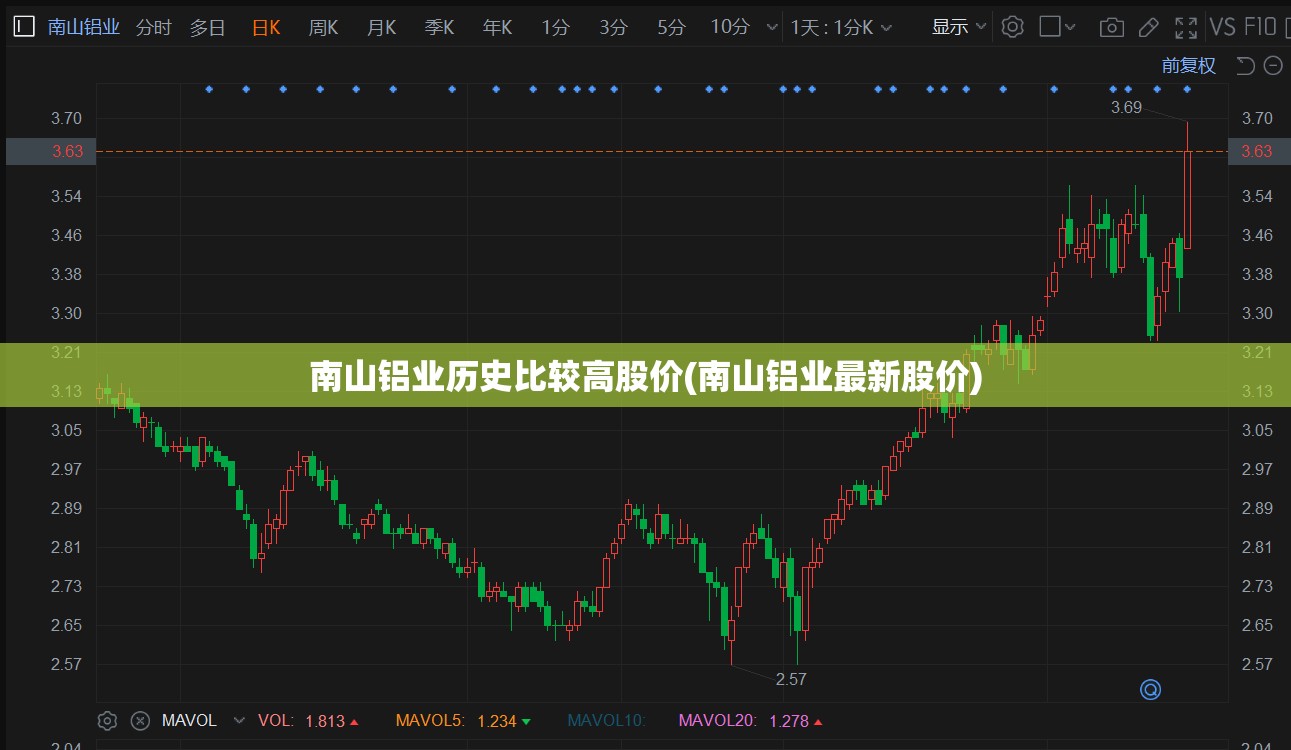Image resolution: width=1291 pixels, height=750 pixels.
Task: Click the 3.69 high price label
Action: tap(1126, 107)
